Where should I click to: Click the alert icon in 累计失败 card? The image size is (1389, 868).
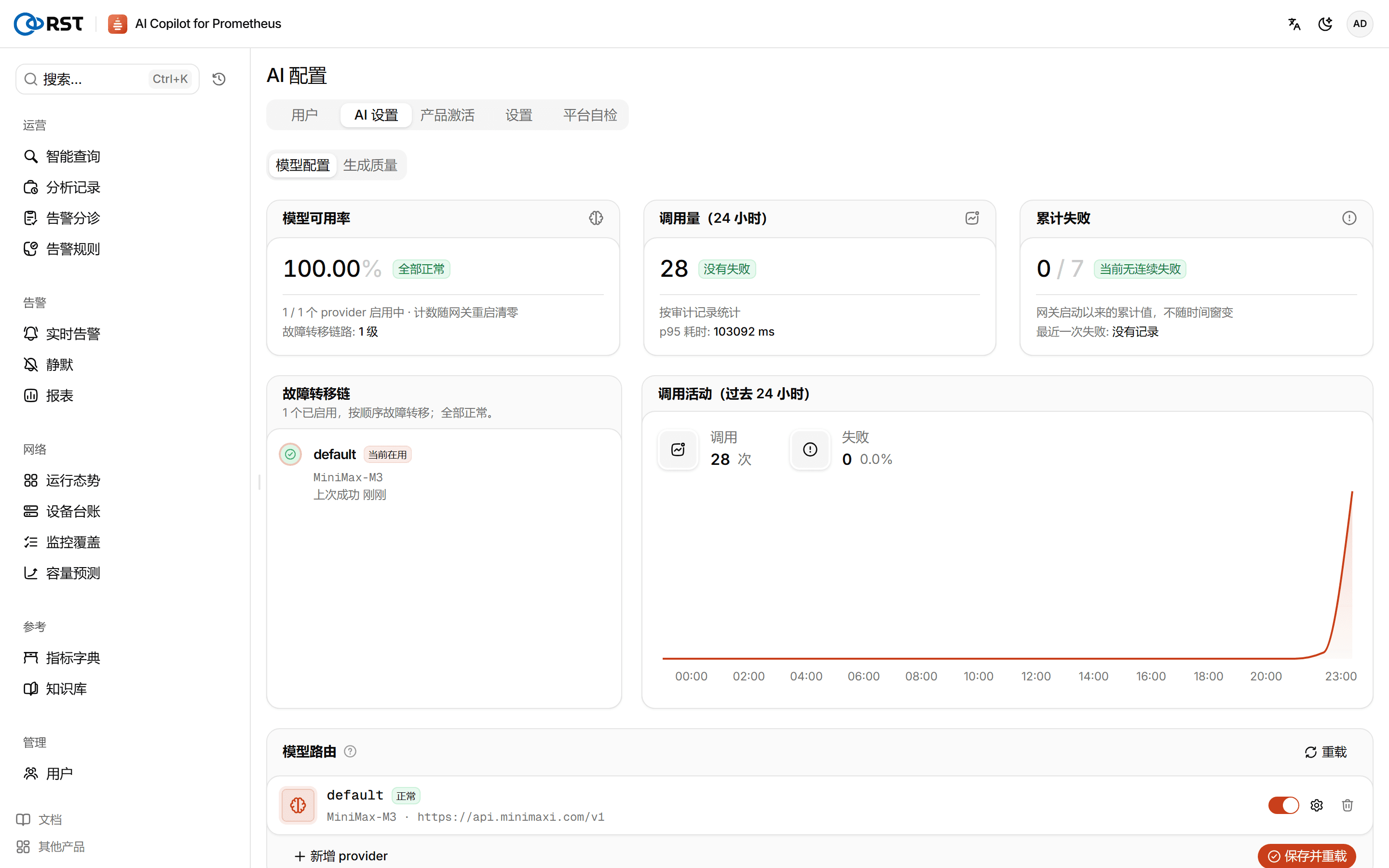1349,218
